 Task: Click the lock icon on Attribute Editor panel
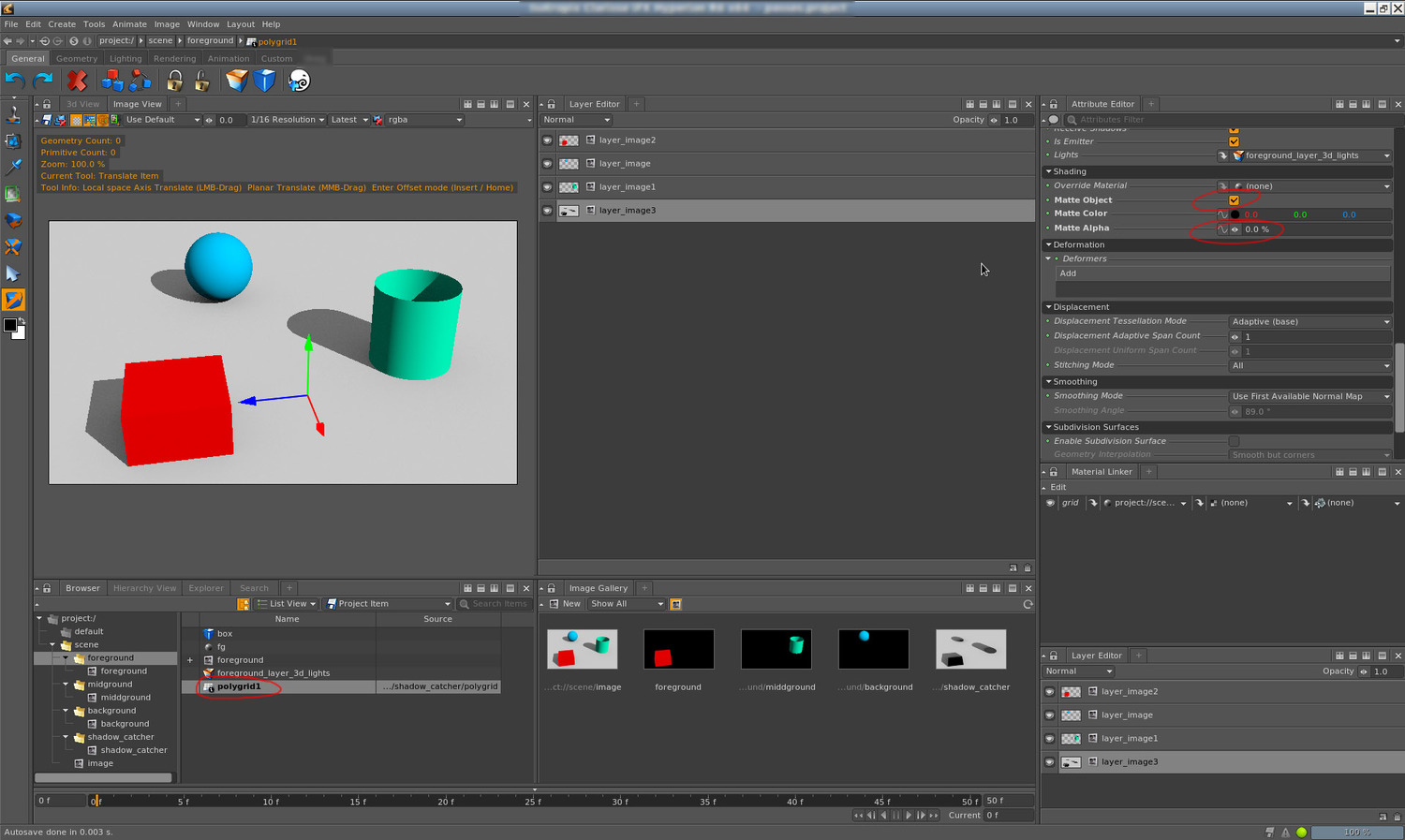(1054, 104)
